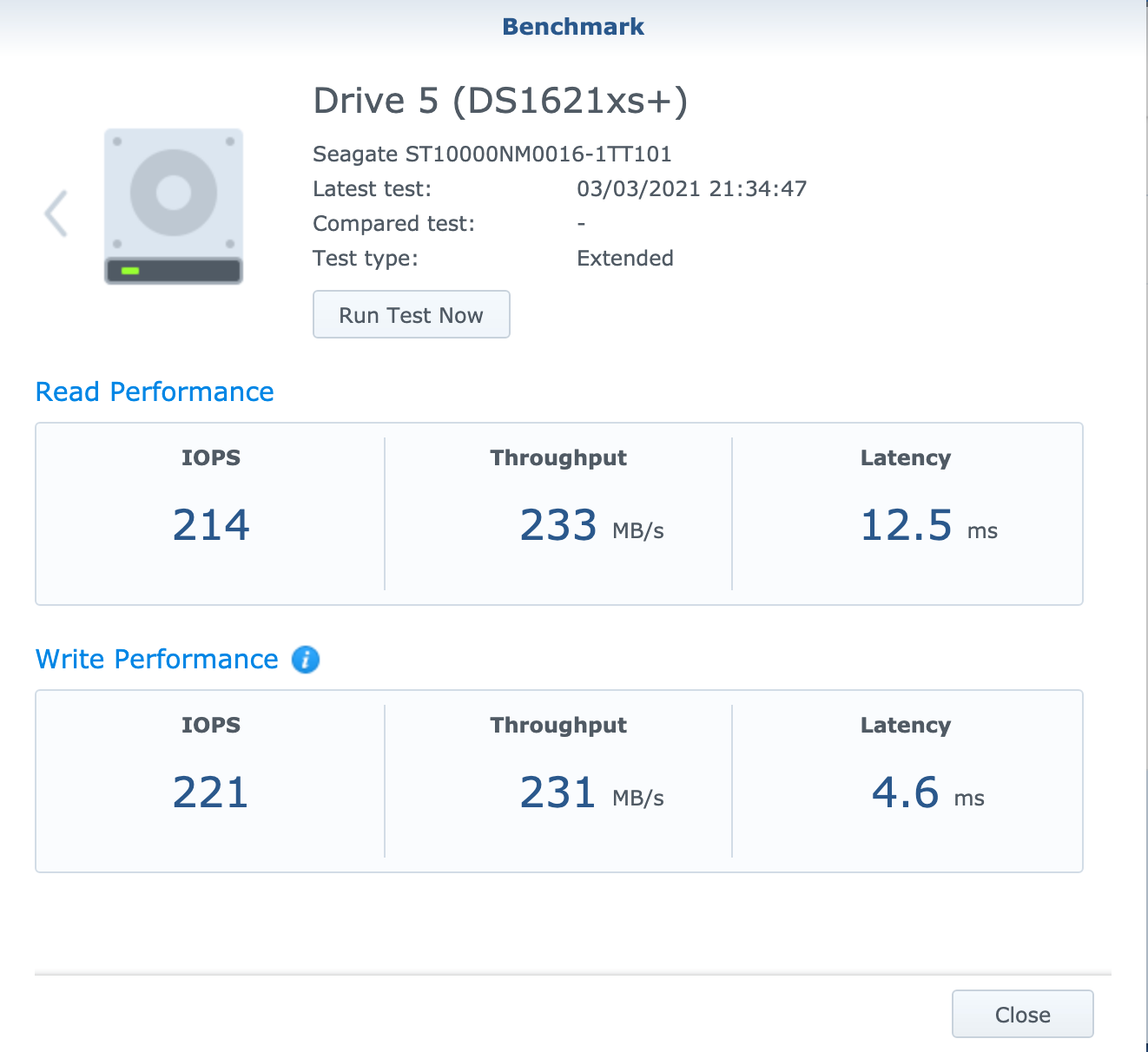This screenshot has width=1148, height=1052.
Task: Select the 03/03/2021 21:34:47 timestamp
Action: click(x=692, y=189)
